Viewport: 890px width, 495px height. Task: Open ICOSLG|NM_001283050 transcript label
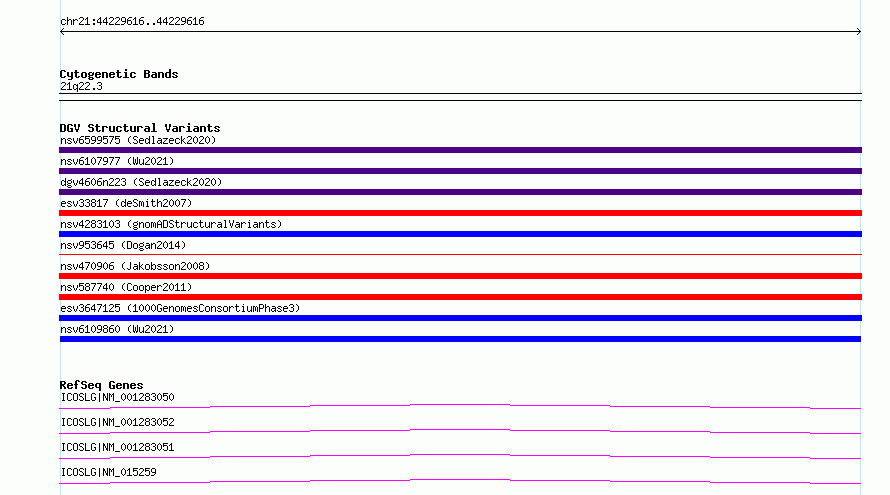(117, 397)
